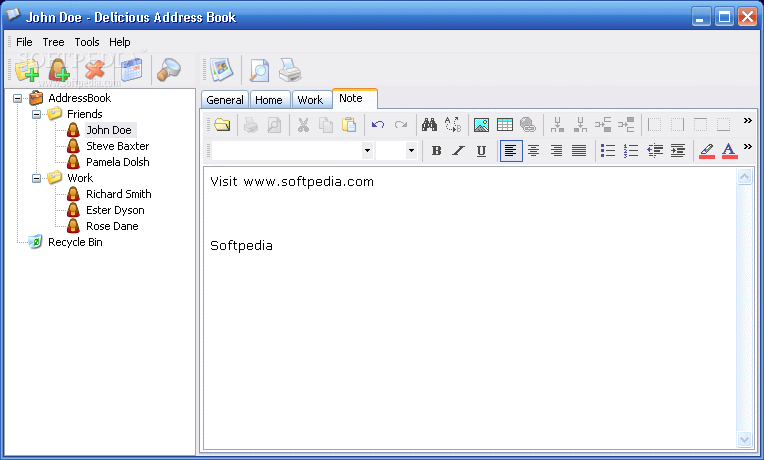Click the main toolbar printer icon
Screen dimensions: 764x460
click(x=290, y=70)
